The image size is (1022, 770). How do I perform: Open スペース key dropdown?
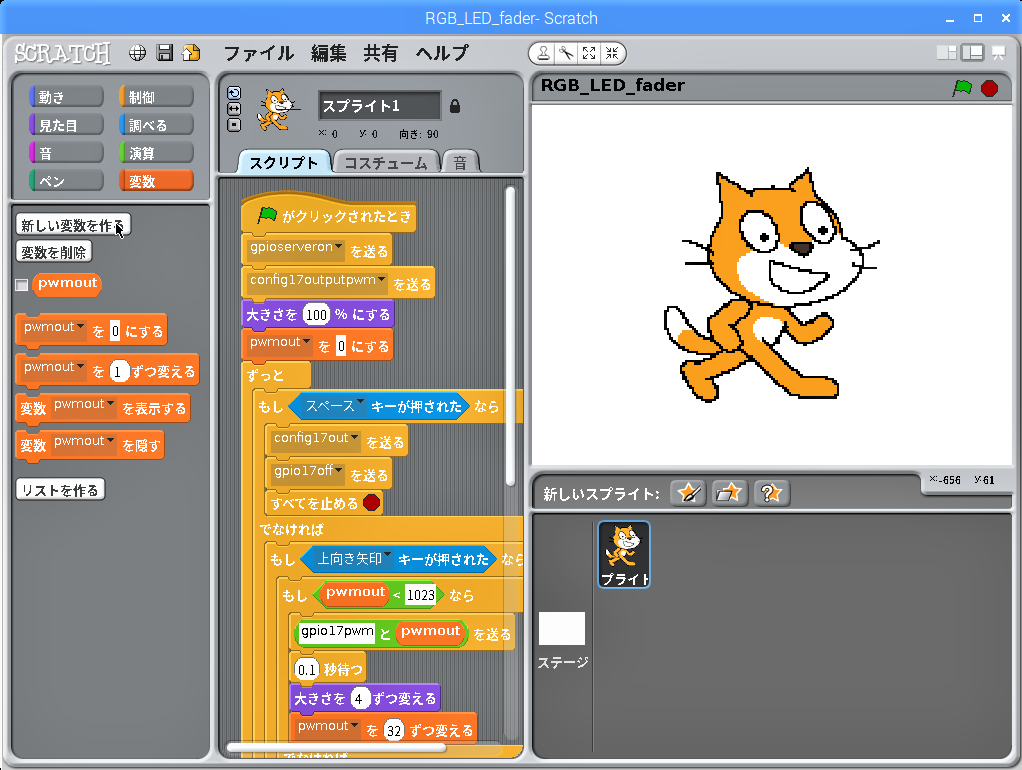(360, 403)
